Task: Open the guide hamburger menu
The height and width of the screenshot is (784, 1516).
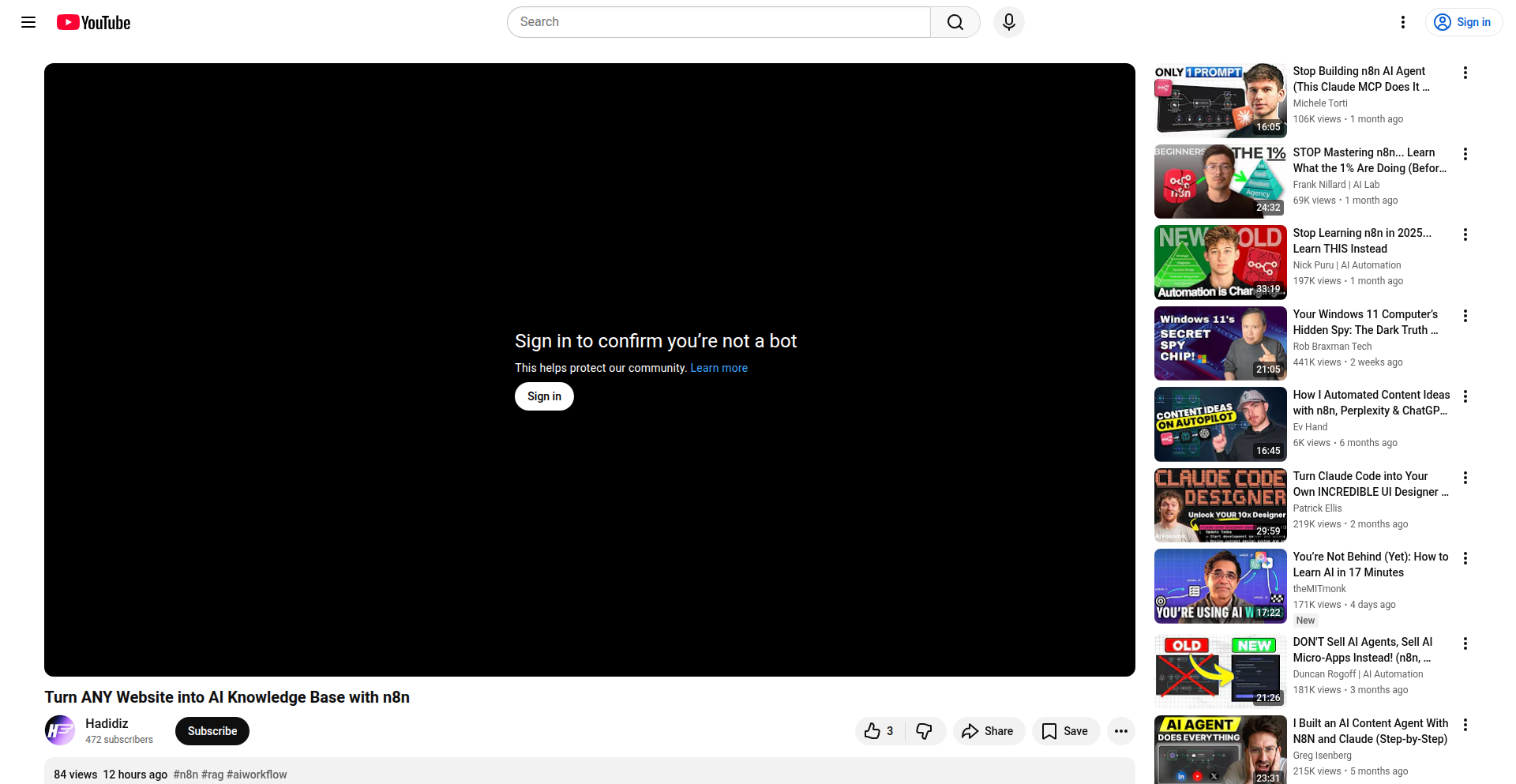Action: click(28, 22)
